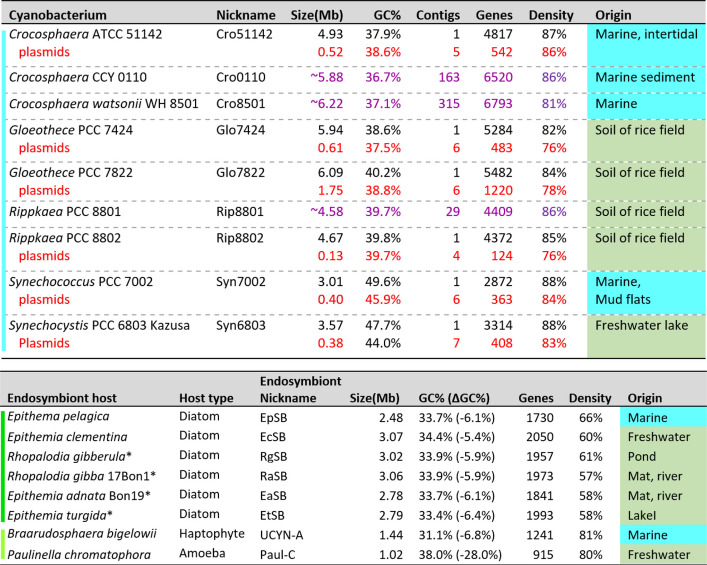Click the Size(Mb) header in top table
This screenshot has height=565, width=707.
point(317,15)
